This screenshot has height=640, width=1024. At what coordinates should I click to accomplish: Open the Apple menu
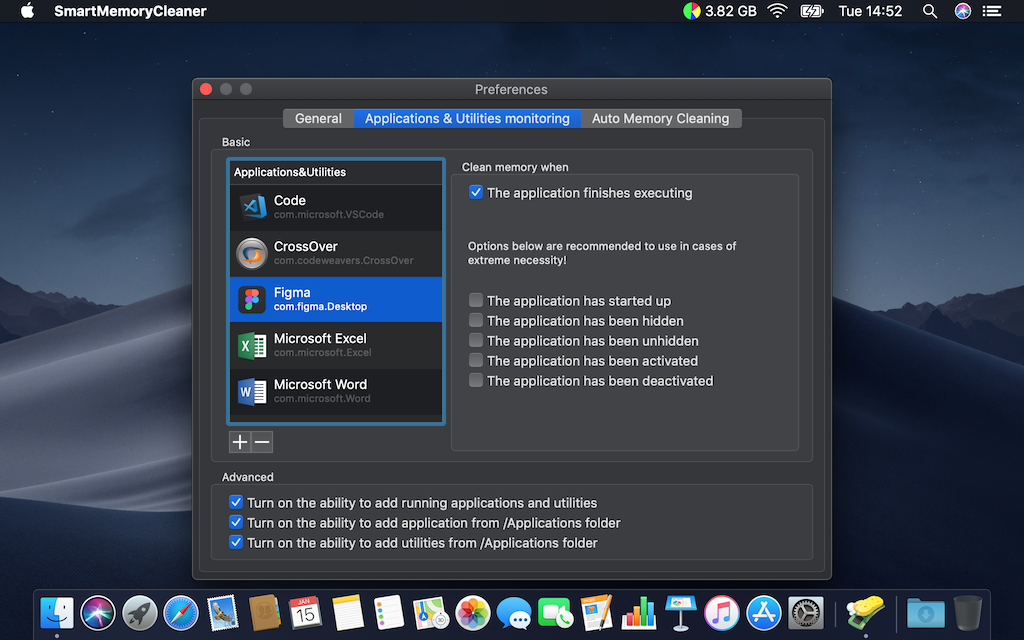click(x=27, y=11)
